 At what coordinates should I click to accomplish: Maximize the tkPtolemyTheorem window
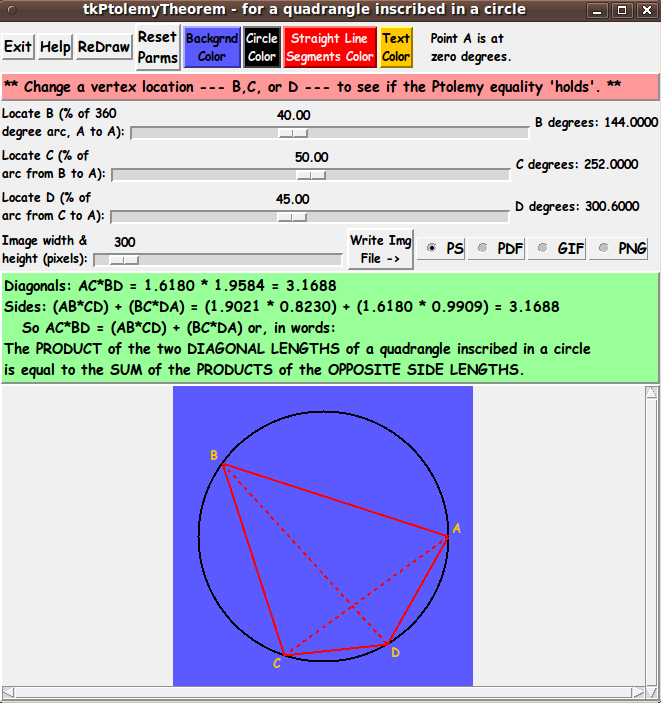(622, 10)
